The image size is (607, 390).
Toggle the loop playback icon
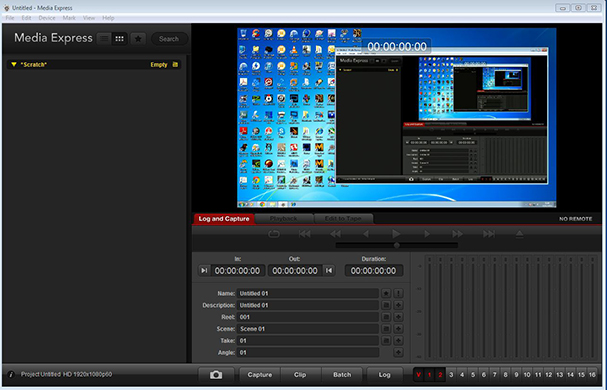click(274, 234)
